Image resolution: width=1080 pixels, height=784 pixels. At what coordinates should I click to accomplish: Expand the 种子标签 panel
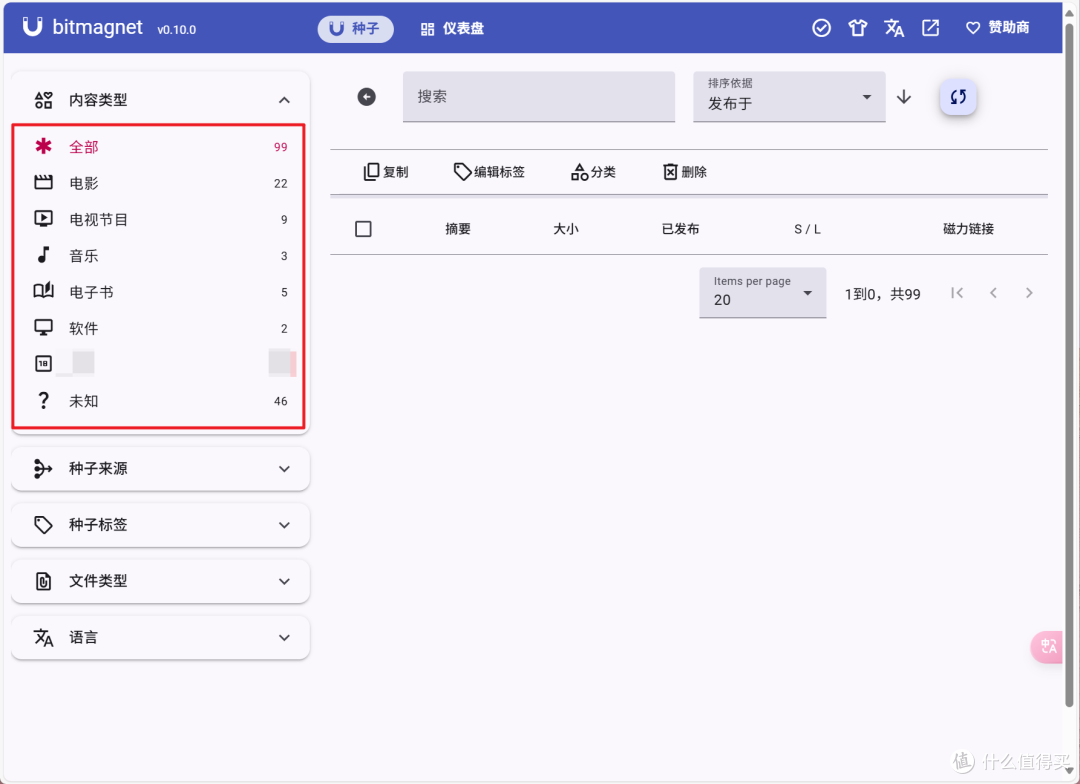(x=160, y=525)
